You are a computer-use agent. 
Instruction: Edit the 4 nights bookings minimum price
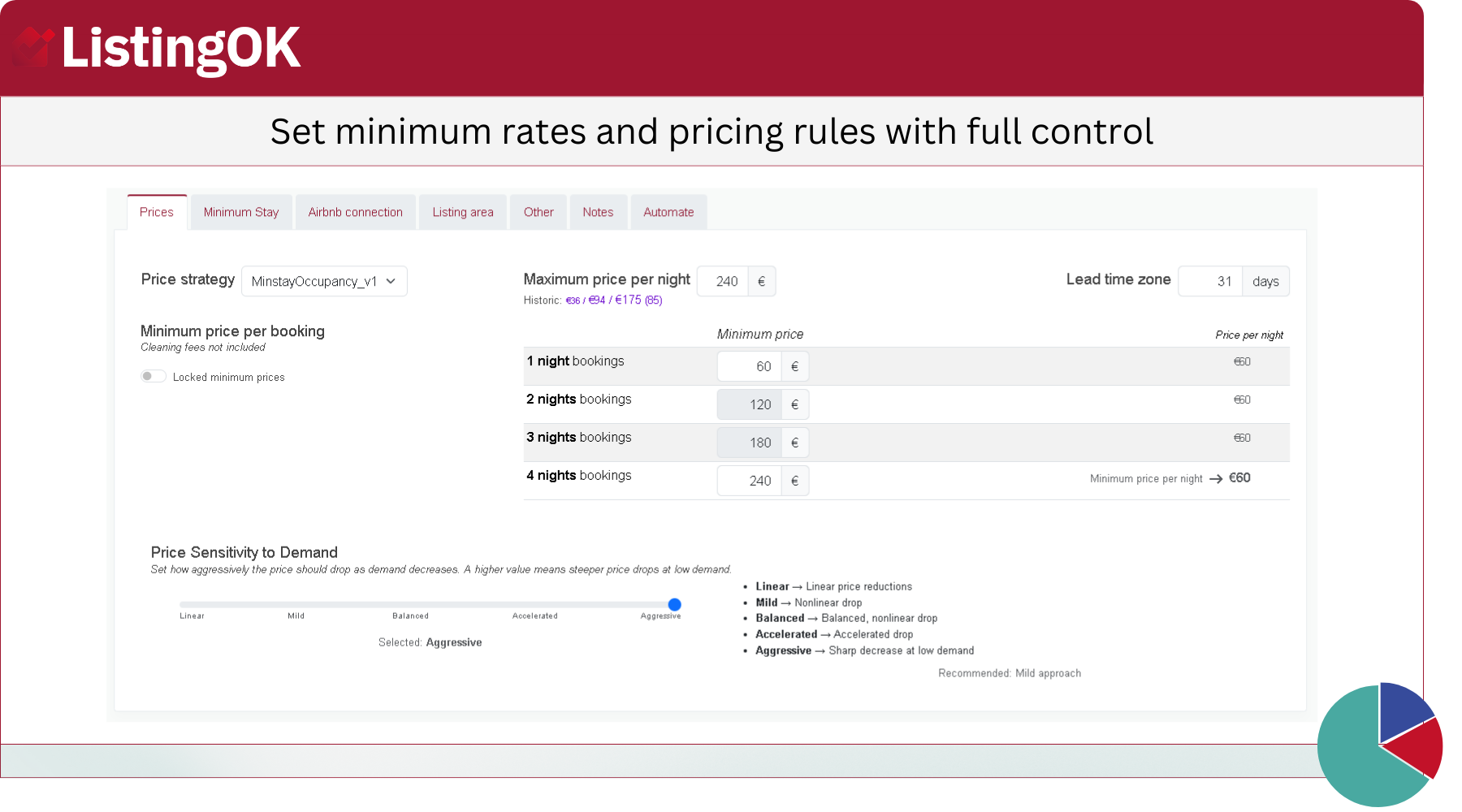(x=750, y=481)
